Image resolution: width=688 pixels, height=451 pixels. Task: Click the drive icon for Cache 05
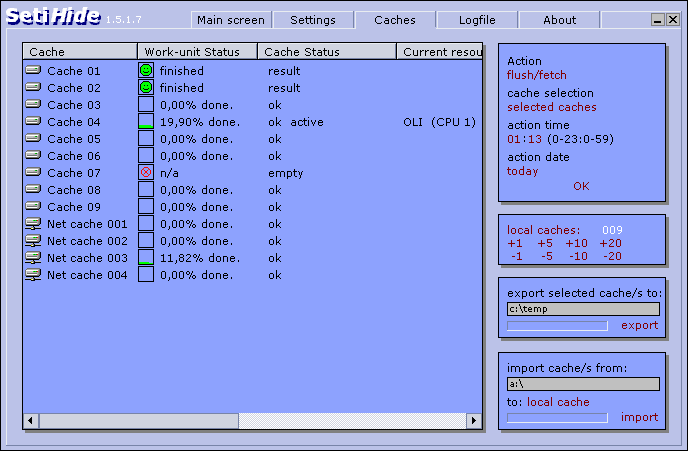[x=33, y=138]
